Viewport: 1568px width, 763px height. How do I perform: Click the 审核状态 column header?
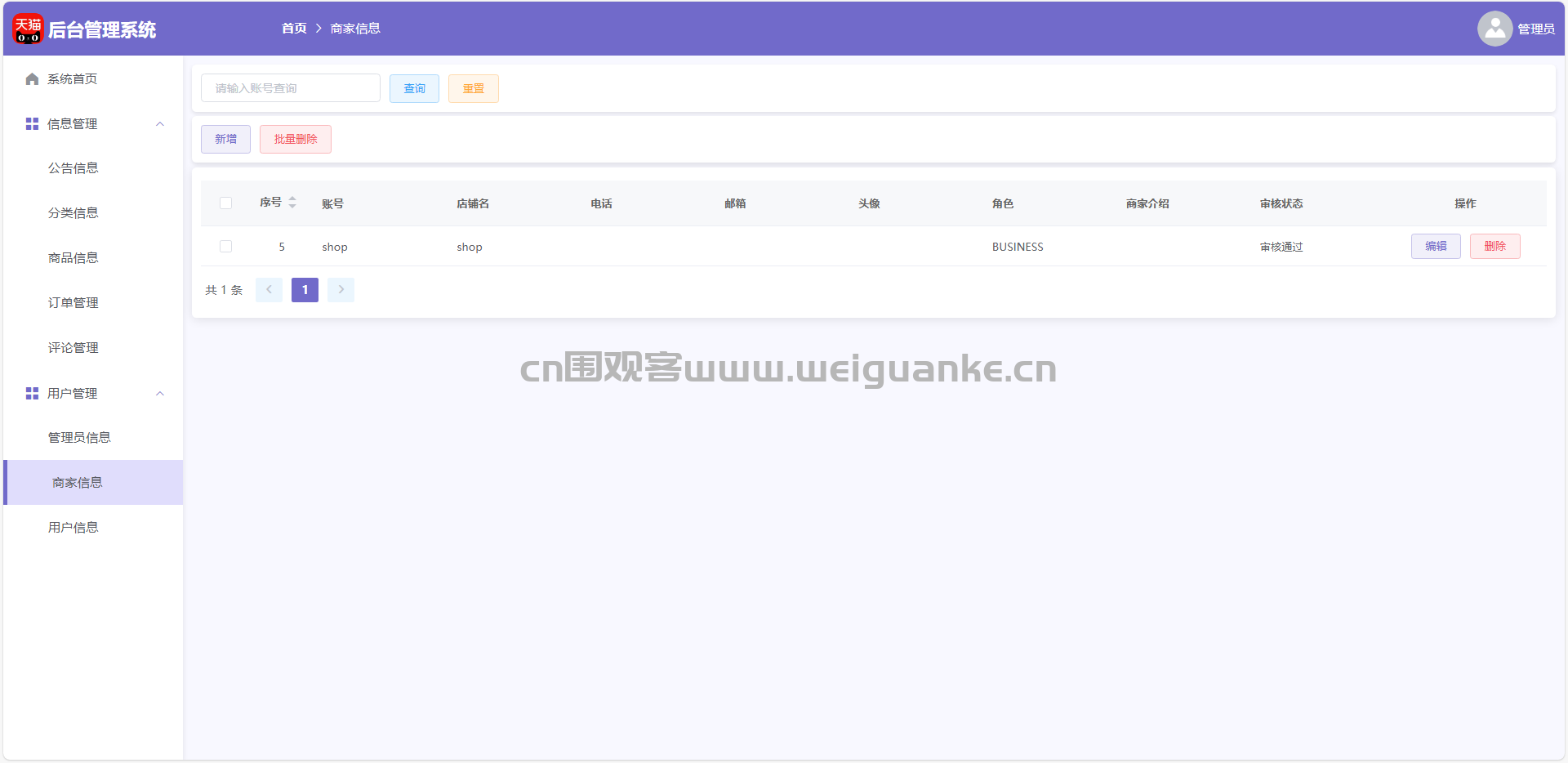coord(1281,203)
